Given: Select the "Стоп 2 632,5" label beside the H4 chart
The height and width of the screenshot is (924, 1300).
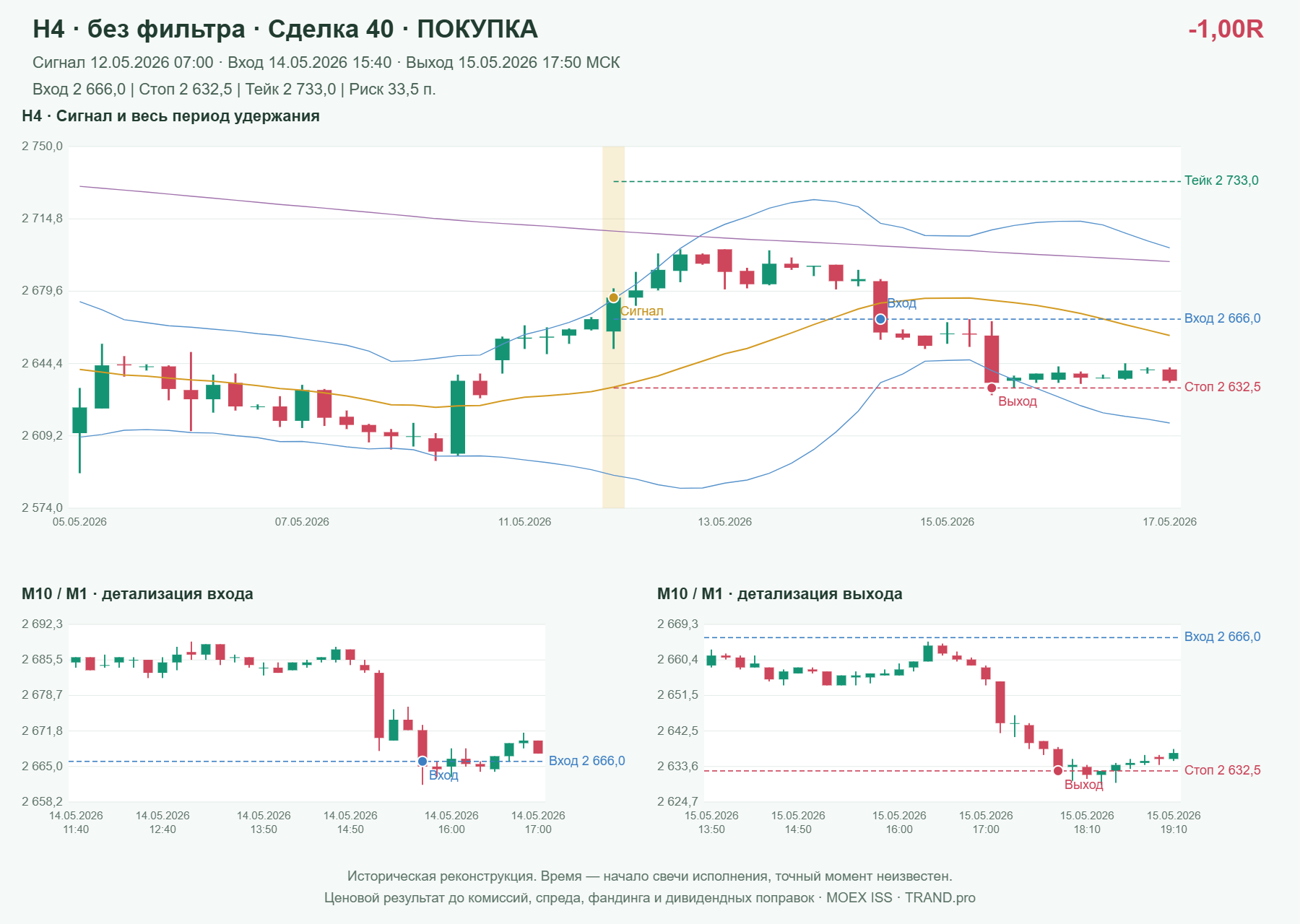Looking at the screenshot, I should pos(1223,387).
